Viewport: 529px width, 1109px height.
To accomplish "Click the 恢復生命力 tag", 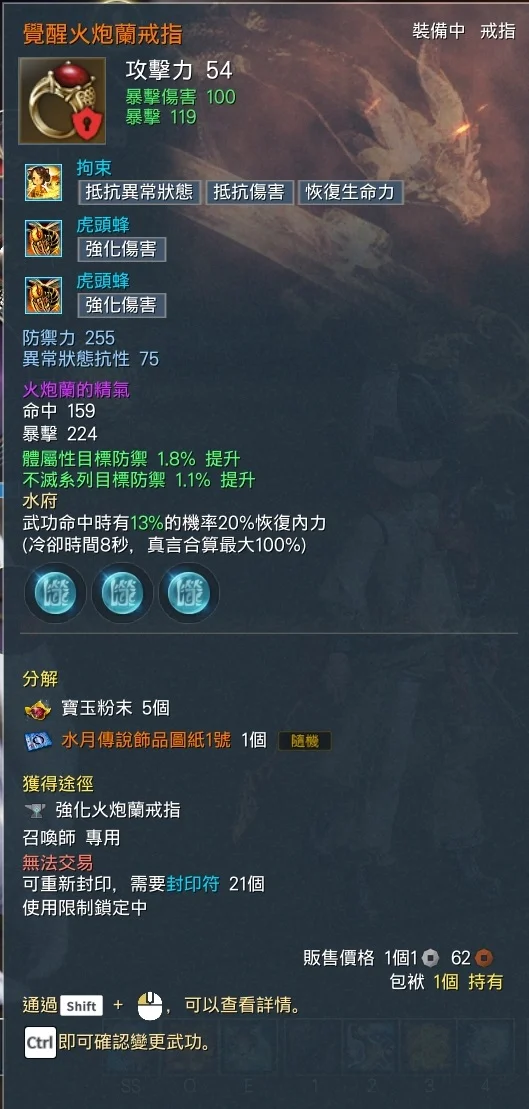I will 351,192.
